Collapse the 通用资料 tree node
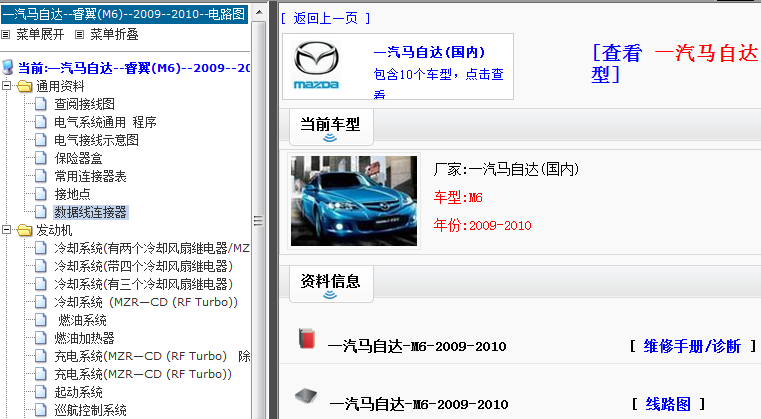761x419 pixels. click(6, 86)
